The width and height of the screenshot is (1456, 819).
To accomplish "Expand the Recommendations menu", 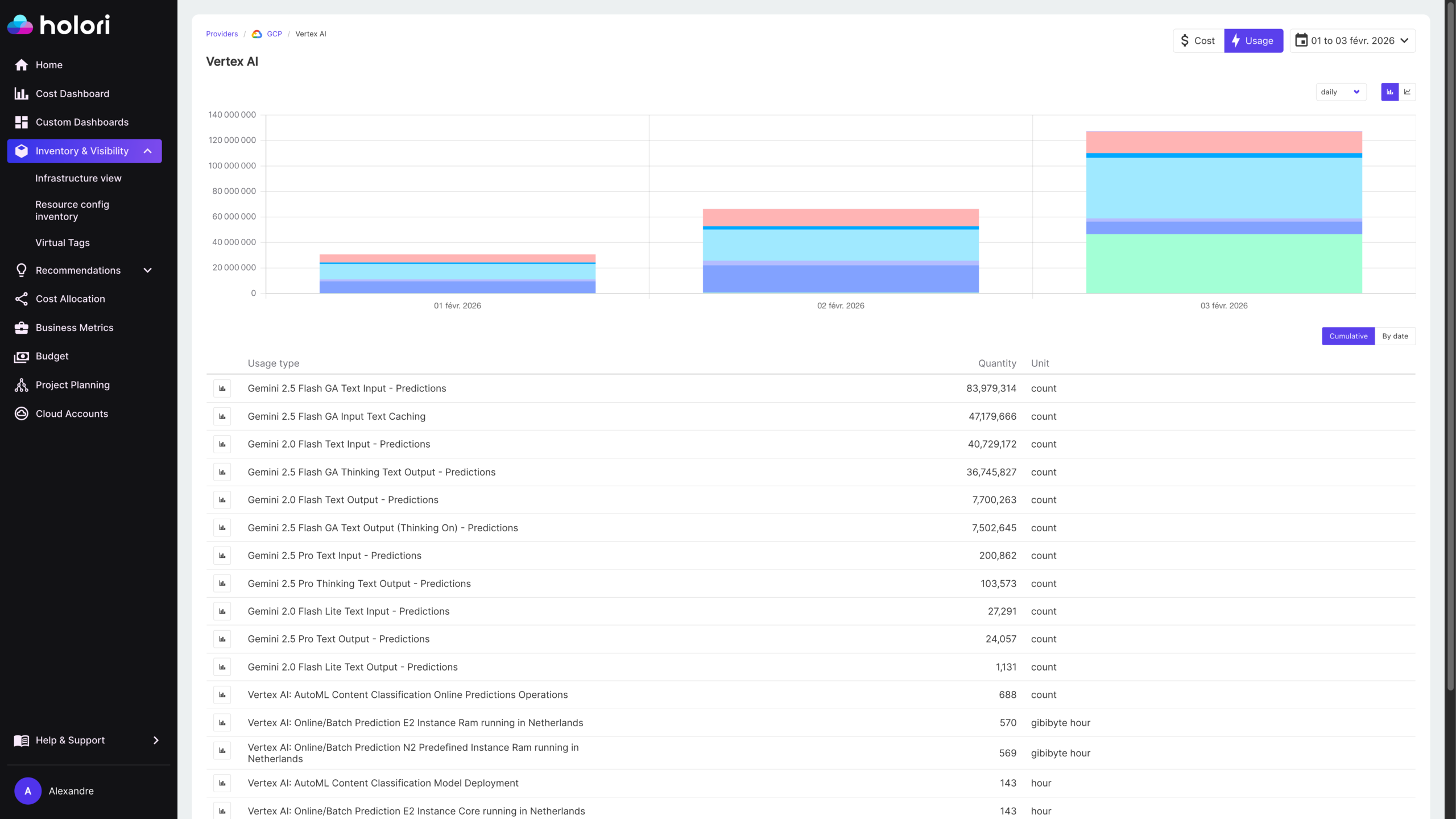I will pyautogui.click(x=147, y=270).
